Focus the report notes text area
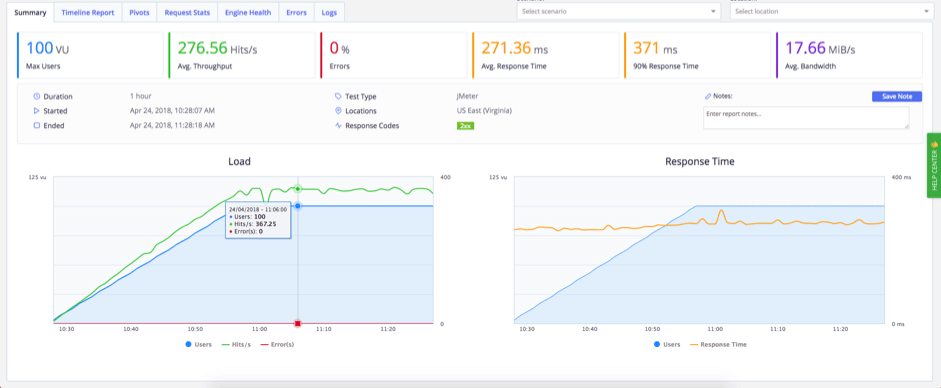 click(x=806, y=118)
